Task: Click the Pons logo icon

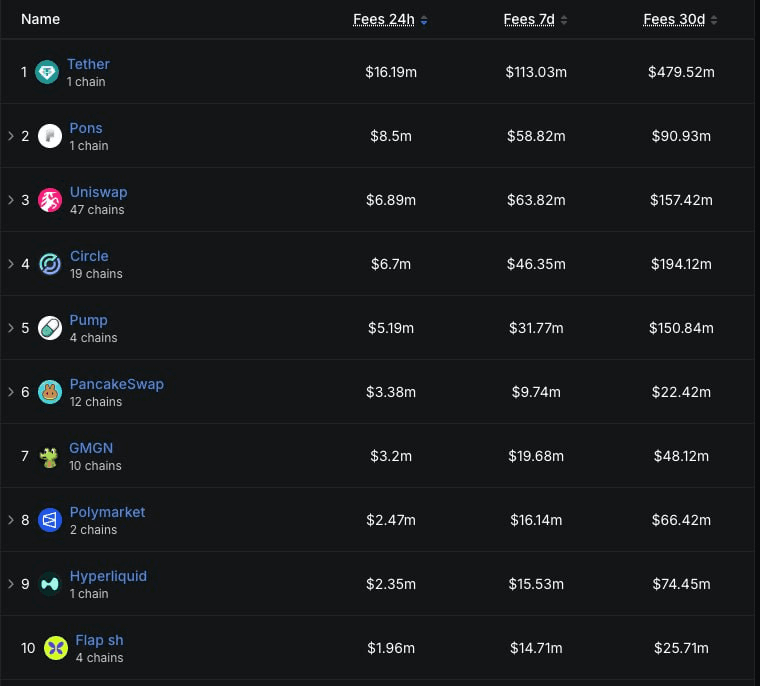Action: click(x=50, y=136)
